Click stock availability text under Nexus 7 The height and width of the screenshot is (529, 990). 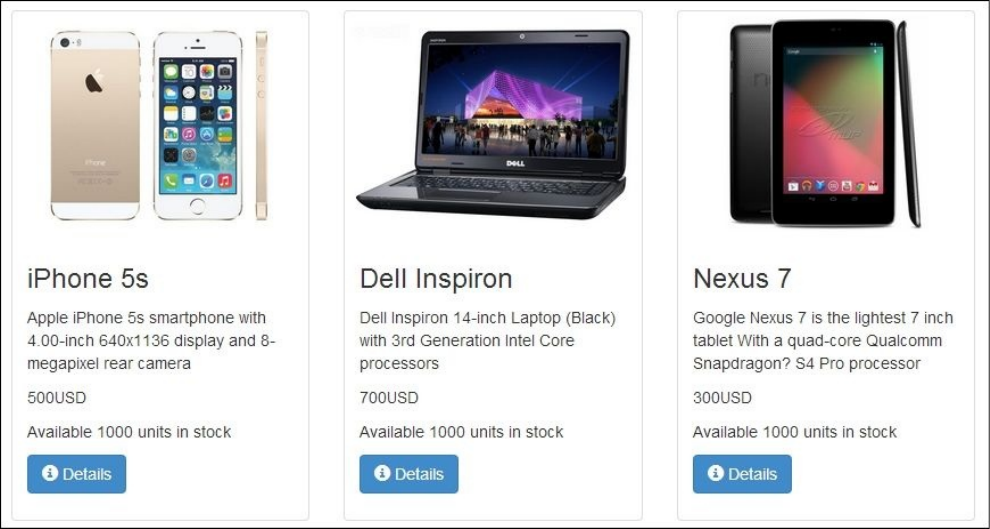click(794, 432)
